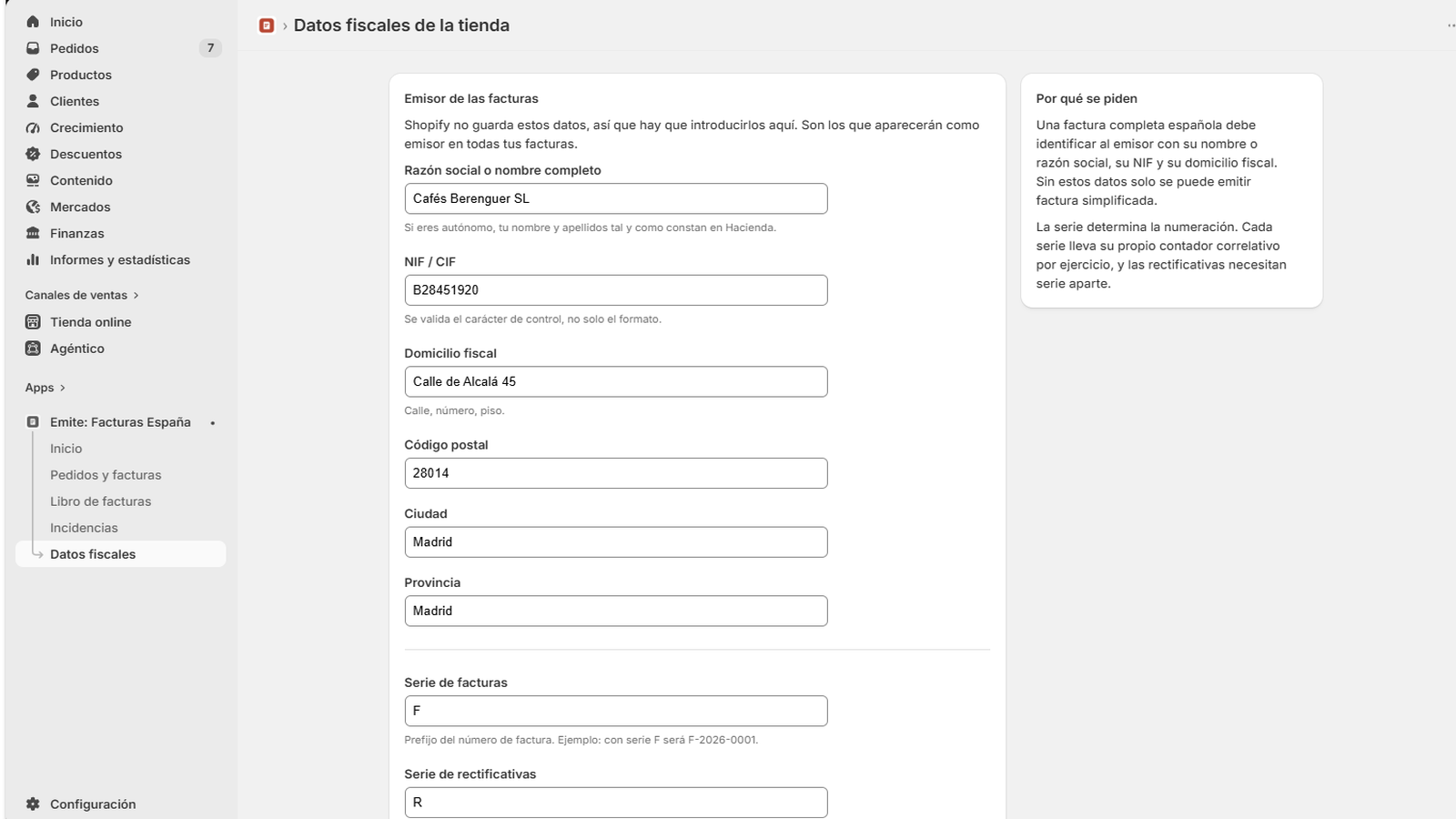The width and height of the screenshot is (1456, 819).
Task: Click the Informes y estadísticas chart icon
Action: click(x=33, y=259)
